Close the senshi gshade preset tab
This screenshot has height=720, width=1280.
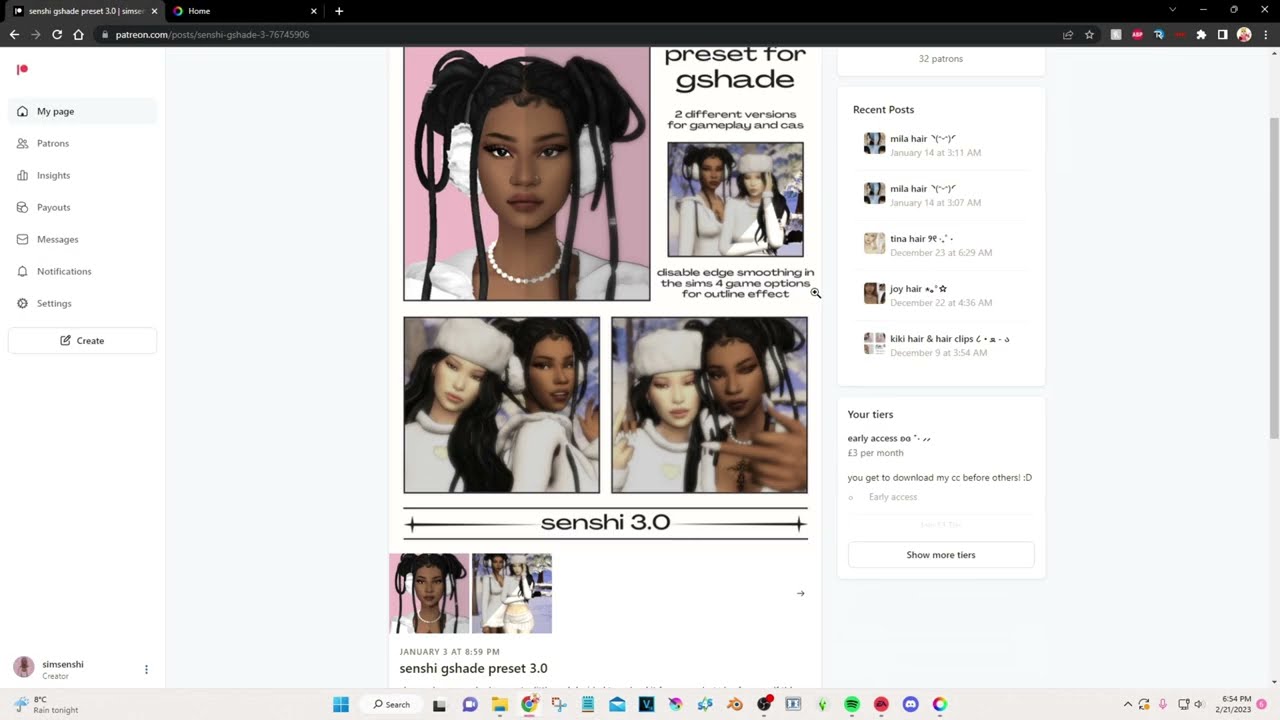[x=154, y=11]
